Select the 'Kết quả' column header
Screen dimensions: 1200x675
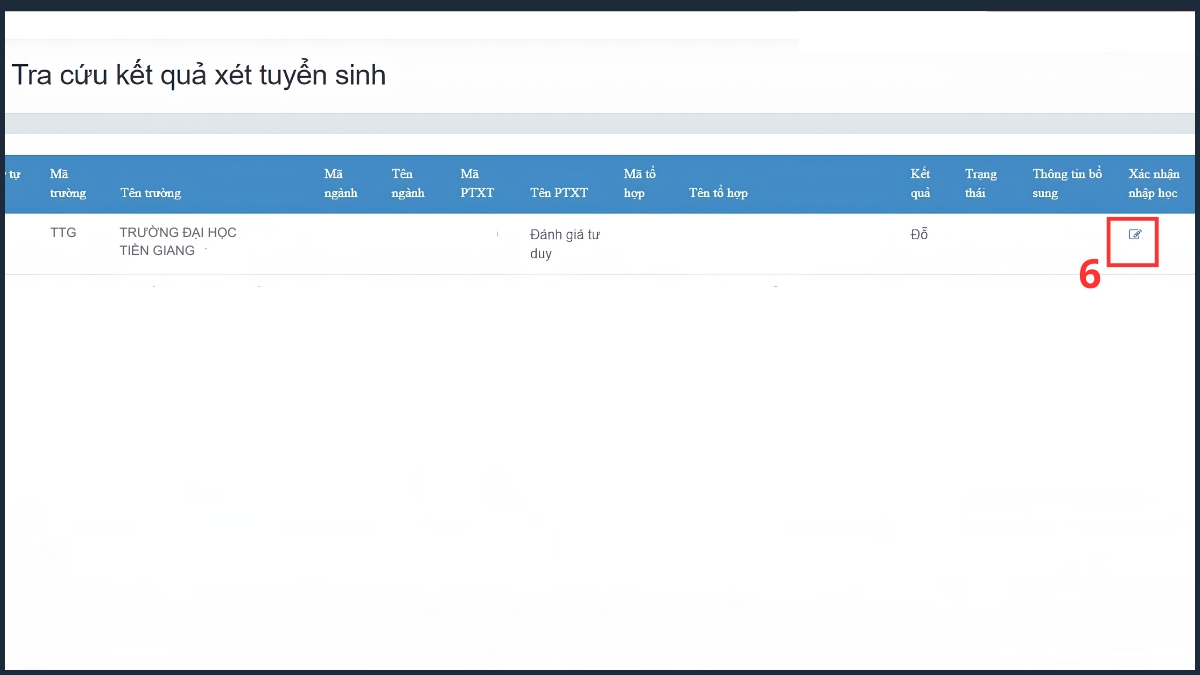920,183
